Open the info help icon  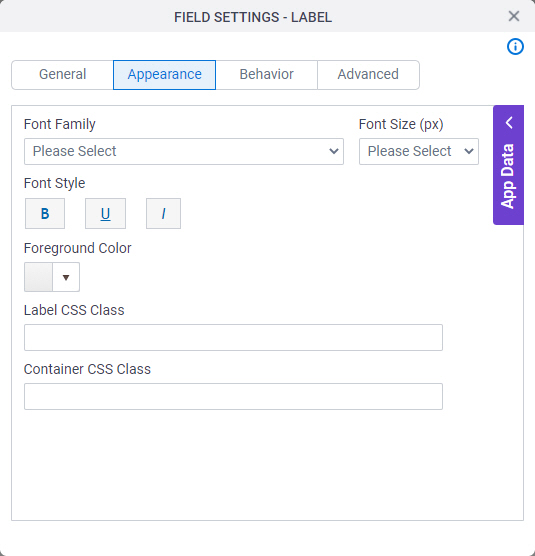515,46
